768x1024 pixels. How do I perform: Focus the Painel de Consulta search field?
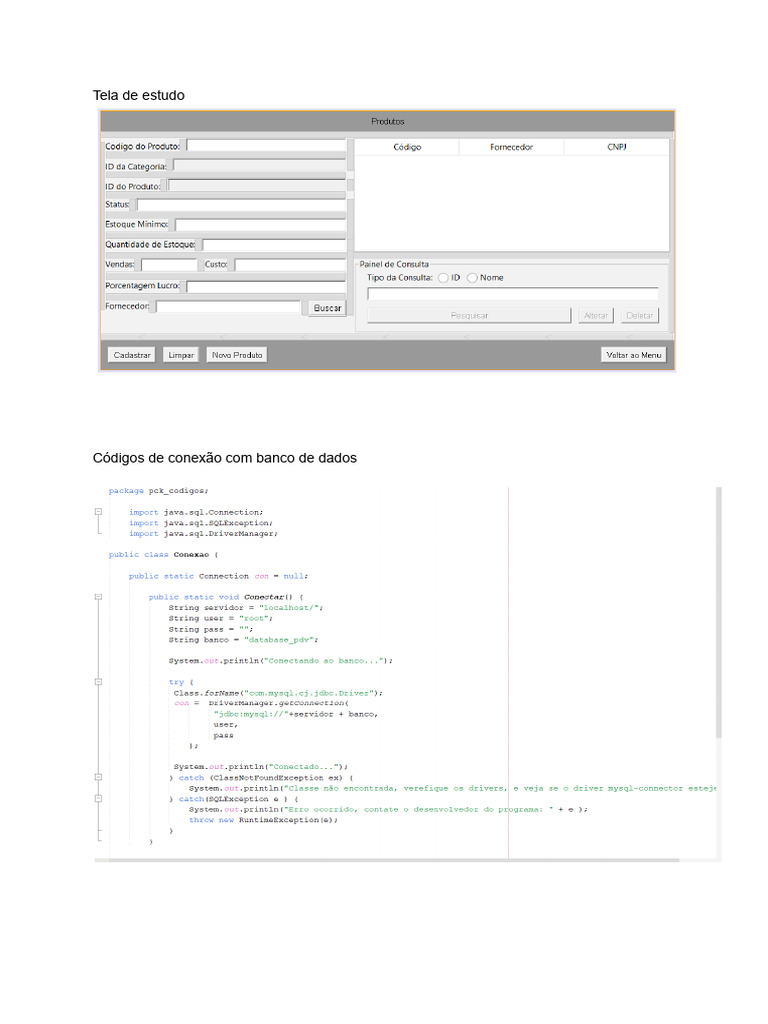[513, 294]
